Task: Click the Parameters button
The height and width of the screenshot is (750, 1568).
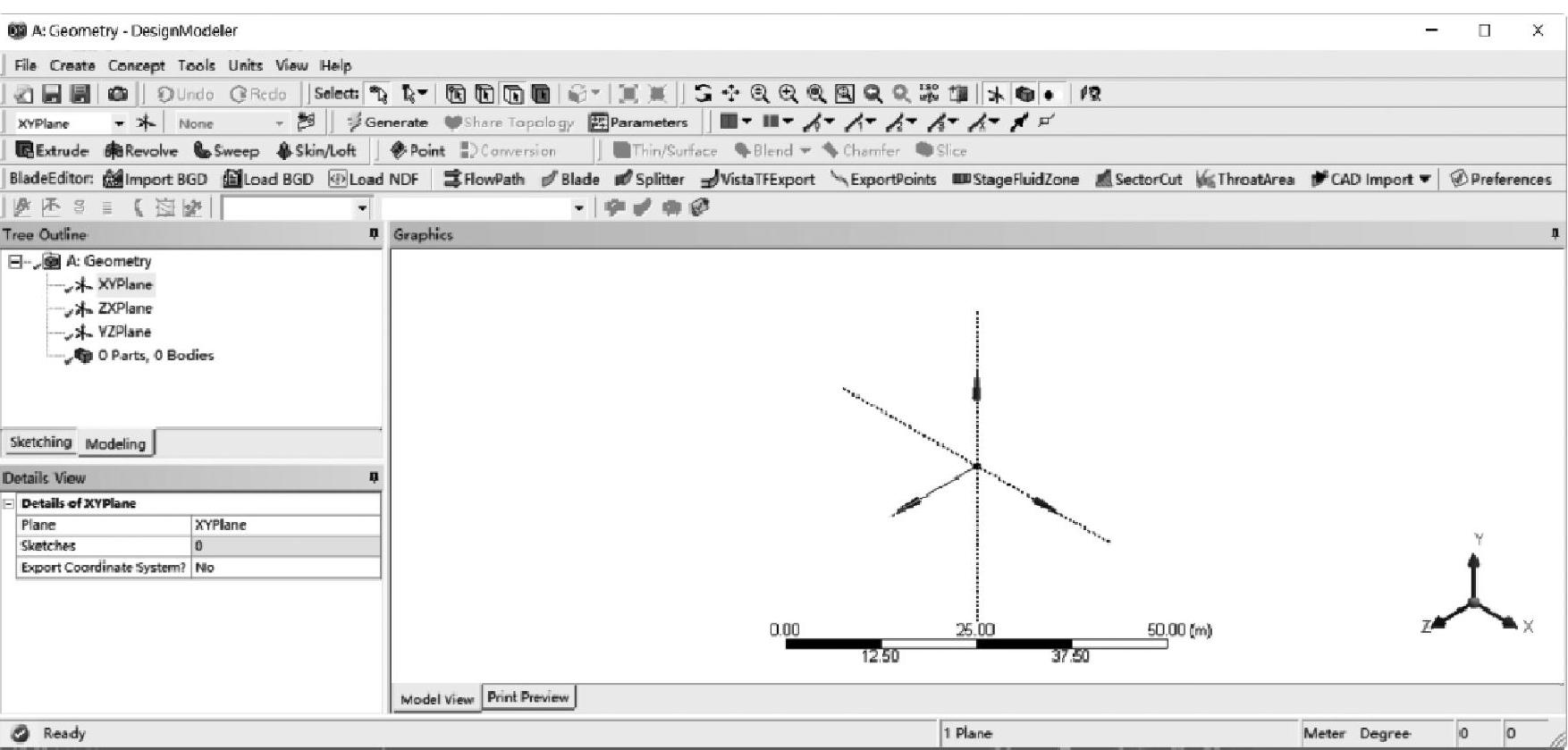Action: 638,122
